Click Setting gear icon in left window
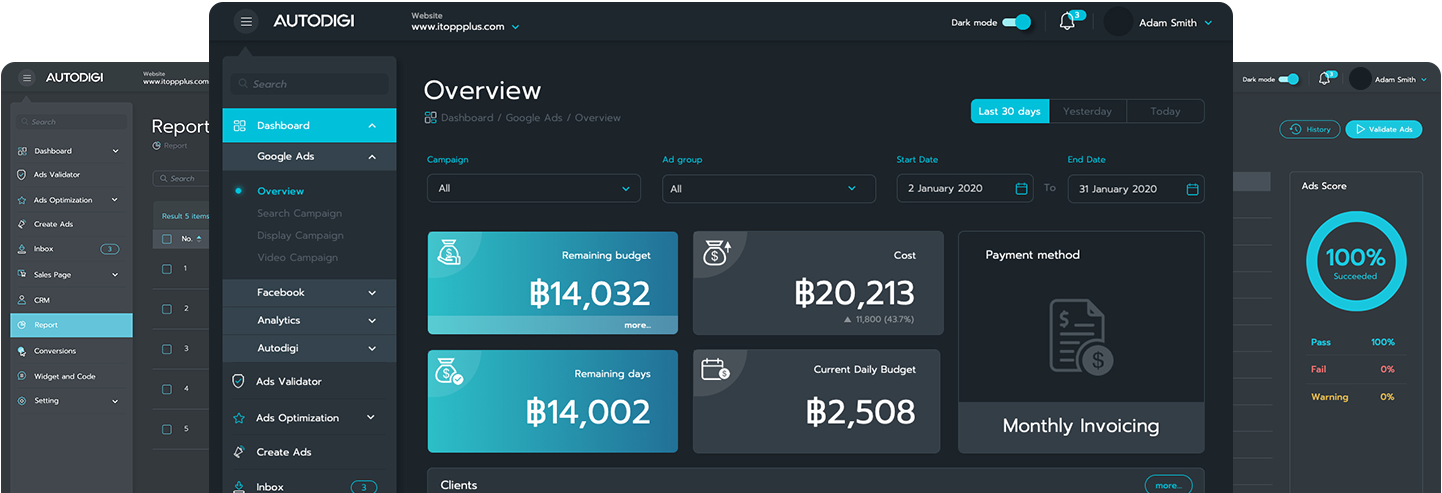The image size is (1442, 493). pos(22,401)
